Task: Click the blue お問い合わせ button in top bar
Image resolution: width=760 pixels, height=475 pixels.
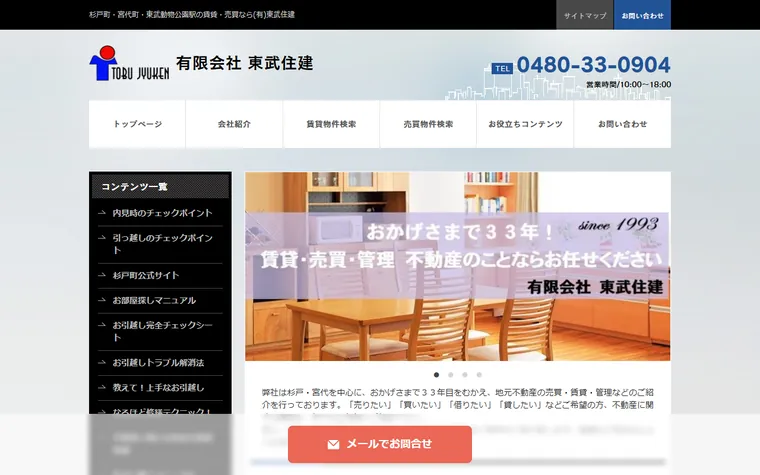Action: click(x=642, y=15)
